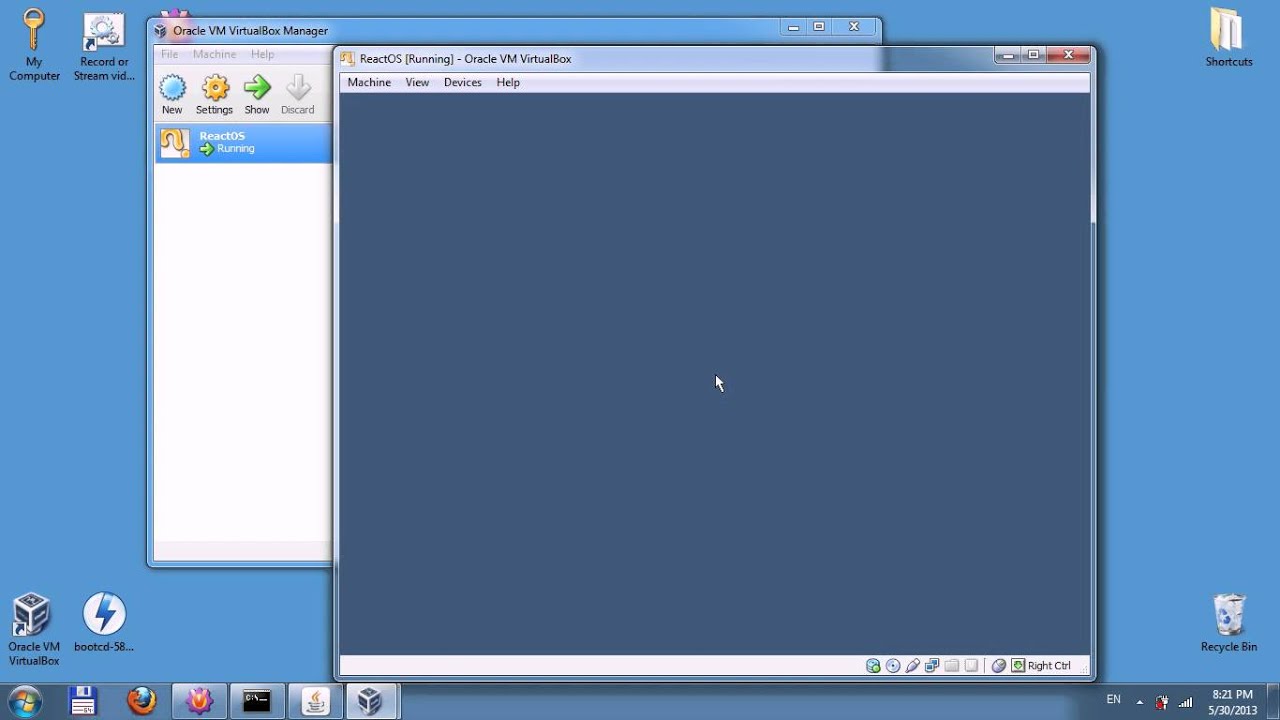
Task: Click the network signal tray icon
Action: point(1185,702)
